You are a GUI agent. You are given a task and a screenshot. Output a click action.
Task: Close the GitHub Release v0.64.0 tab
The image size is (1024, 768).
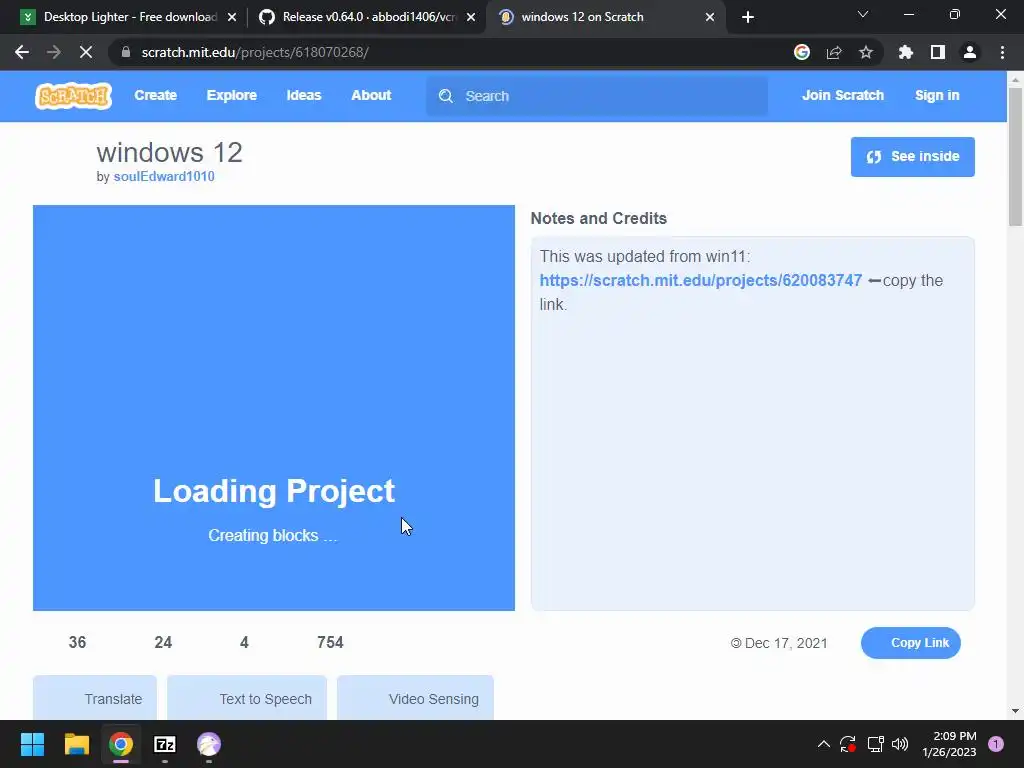(471, 17)
